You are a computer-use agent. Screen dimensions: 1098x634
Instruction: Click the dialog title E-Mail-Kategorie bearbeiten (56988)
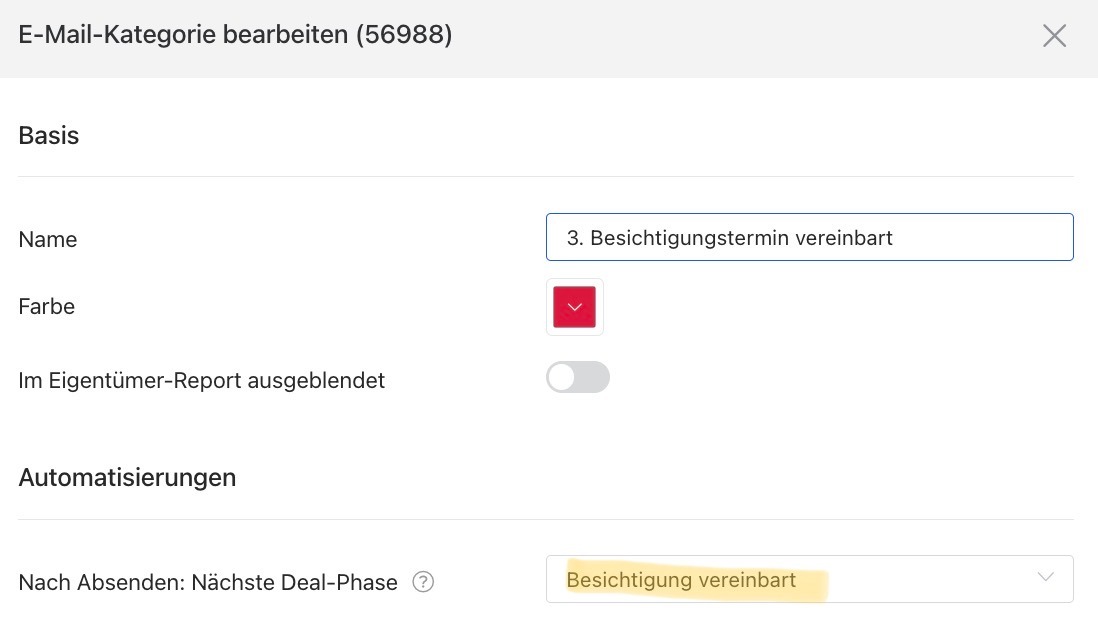point(235,34)
